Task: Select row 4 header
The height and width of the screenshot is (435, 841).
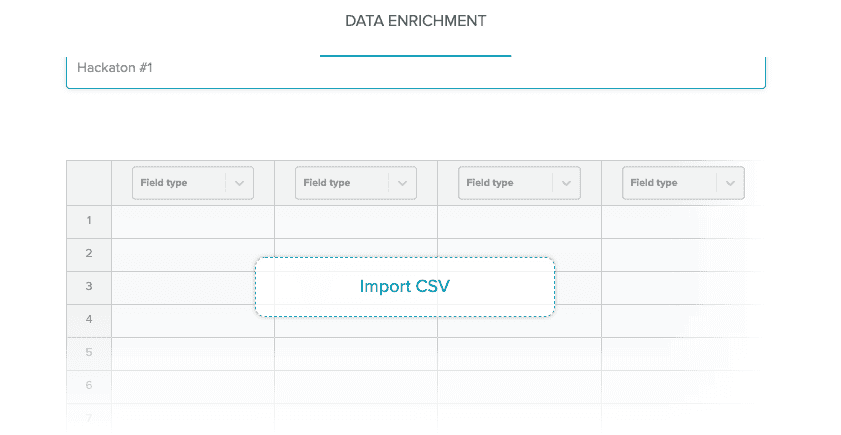Action: [89, 320]
